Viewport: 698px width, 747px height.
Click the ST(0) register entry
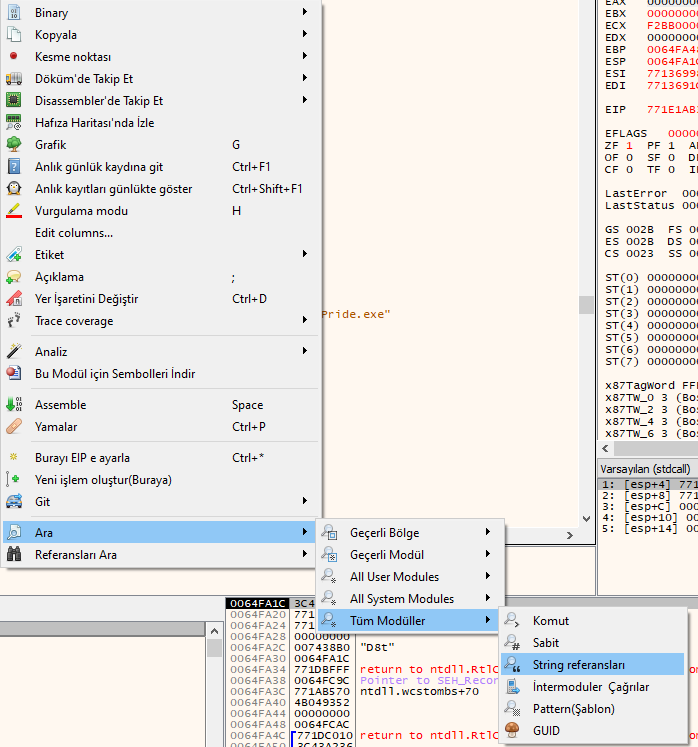click(x=651, y=277)
